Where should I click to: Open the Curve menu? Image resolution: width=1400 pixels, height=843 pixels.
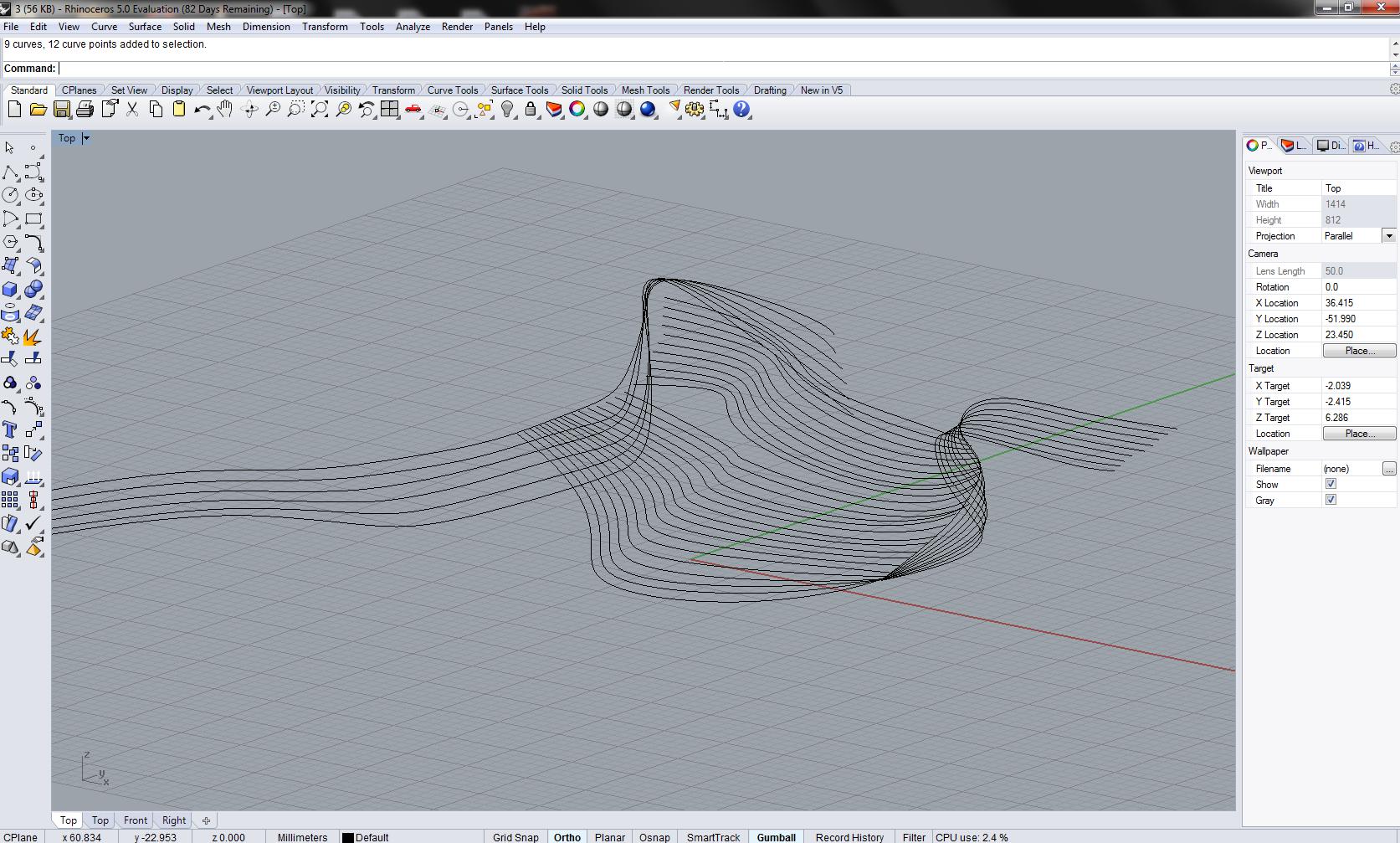104,27
